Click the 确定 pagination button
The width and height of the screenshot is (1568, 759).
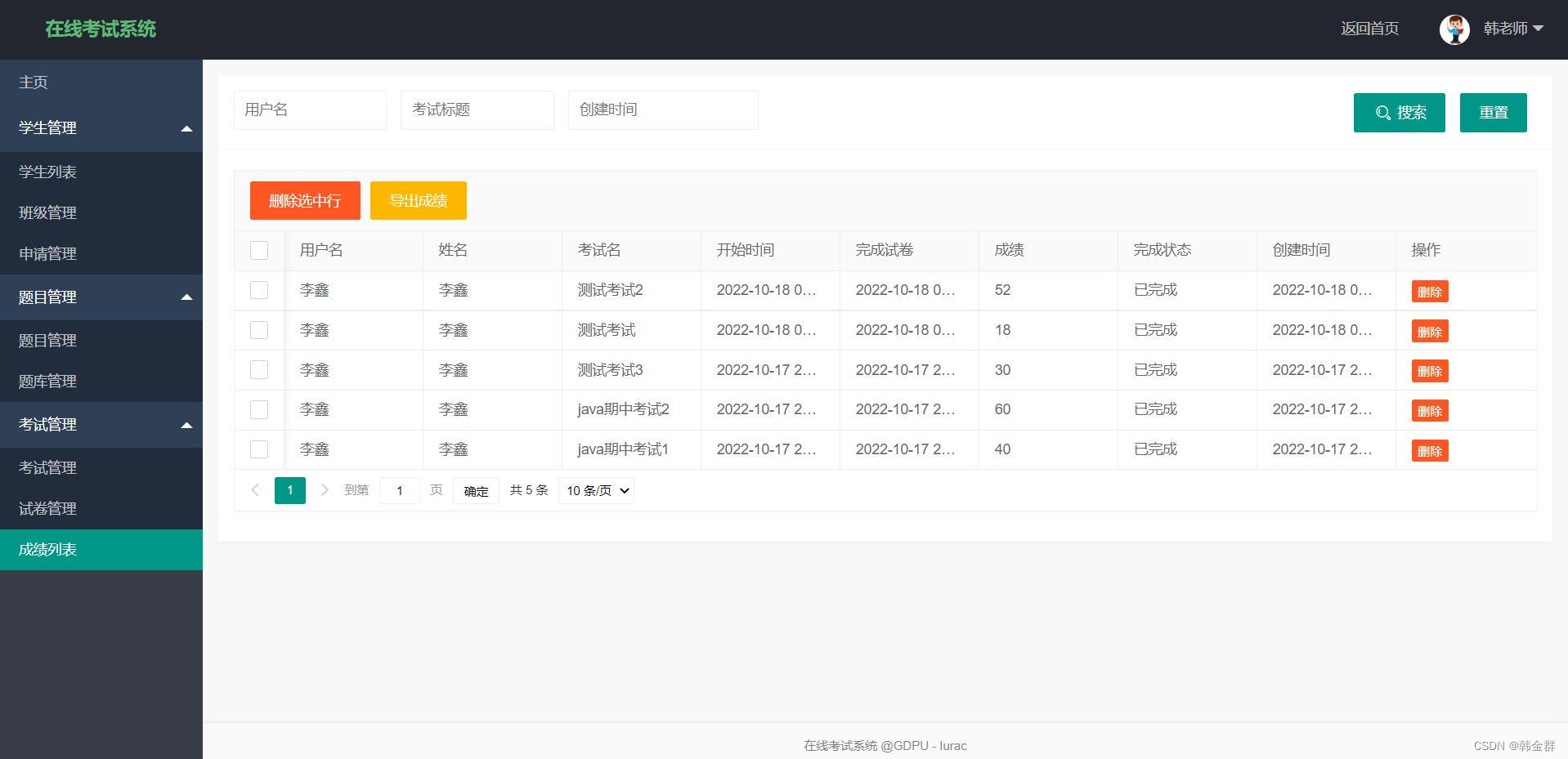[476, 491]
